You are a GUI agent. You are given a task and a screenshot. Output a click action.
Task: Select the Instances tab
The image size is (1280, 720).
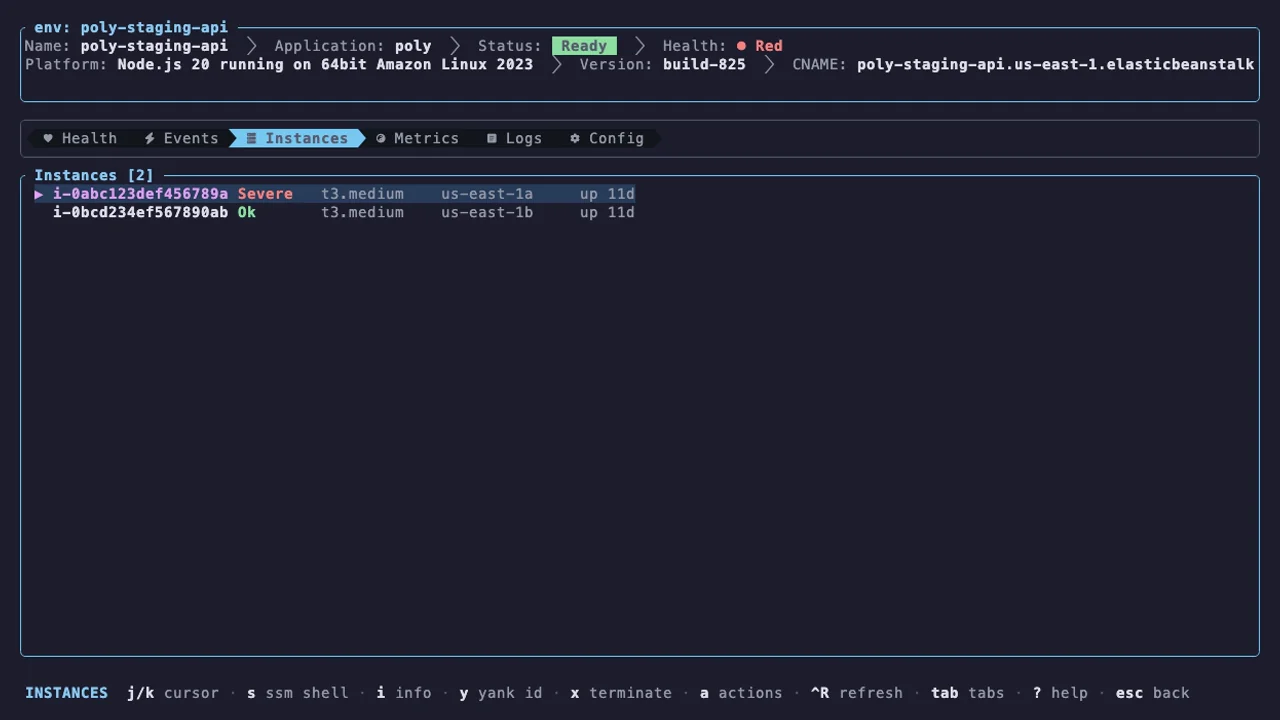point(297,138)
